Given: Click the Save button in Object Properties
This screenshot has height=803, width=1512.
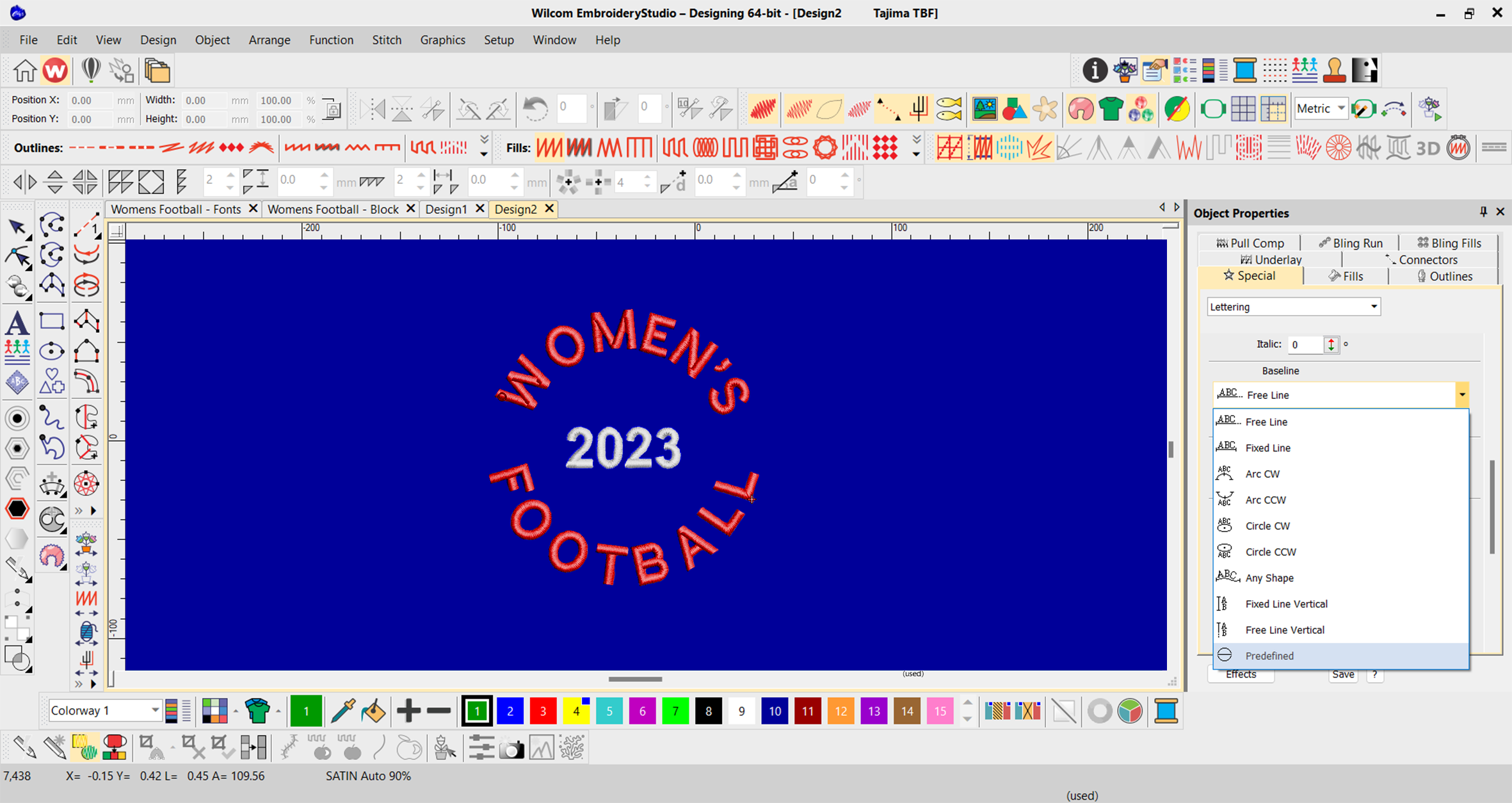Looking at the screenshot, I should 1342,674.
